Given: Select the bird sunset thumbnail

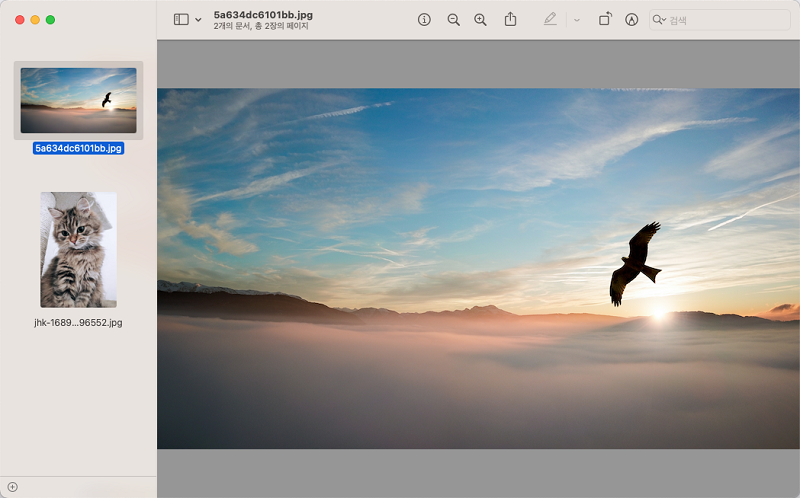Looking at the screenshot, I should tap(78, 100).
